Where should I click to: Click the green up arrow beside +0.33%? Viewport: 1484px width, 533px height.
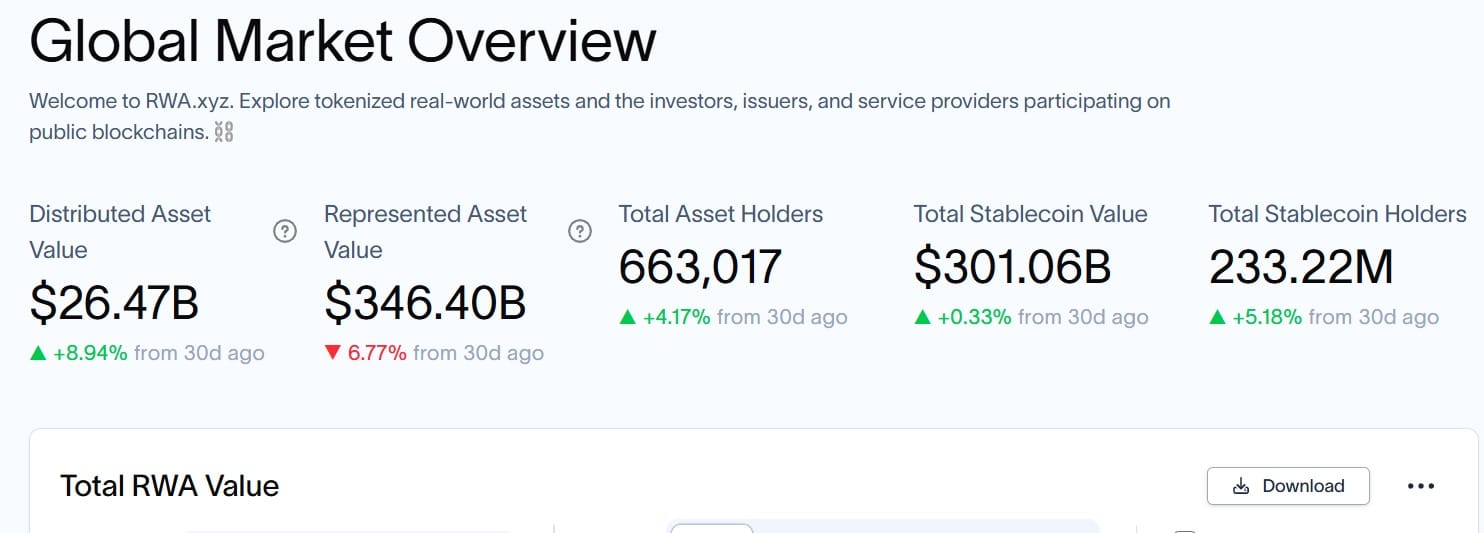coord(923,317)
